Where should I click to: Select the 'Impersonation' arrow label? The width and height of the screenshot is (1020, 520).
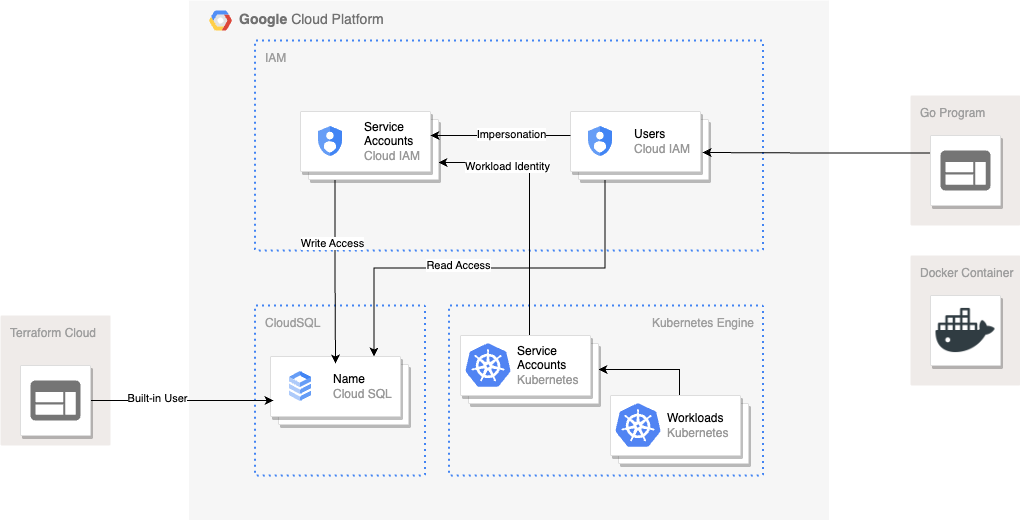511,135
